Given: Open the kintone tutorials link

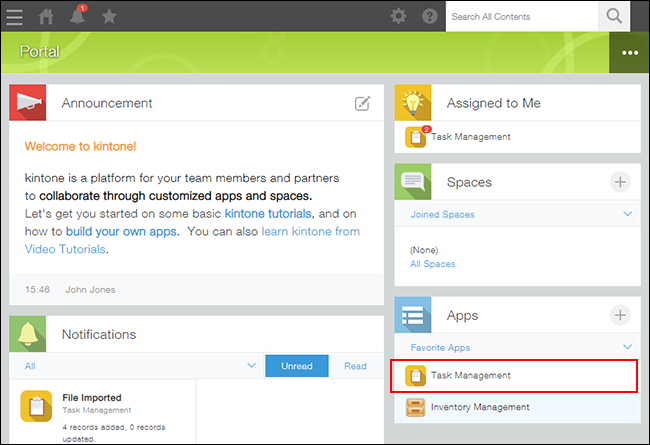Looking at the screenshot, I should click(269, 213).
